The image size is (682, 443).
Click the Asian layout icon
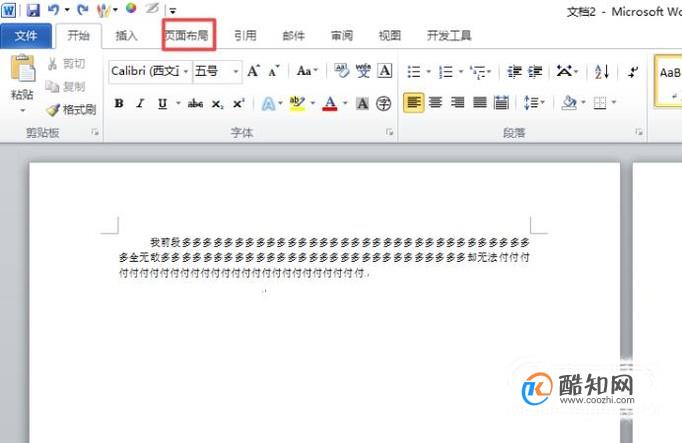[564, 71]
